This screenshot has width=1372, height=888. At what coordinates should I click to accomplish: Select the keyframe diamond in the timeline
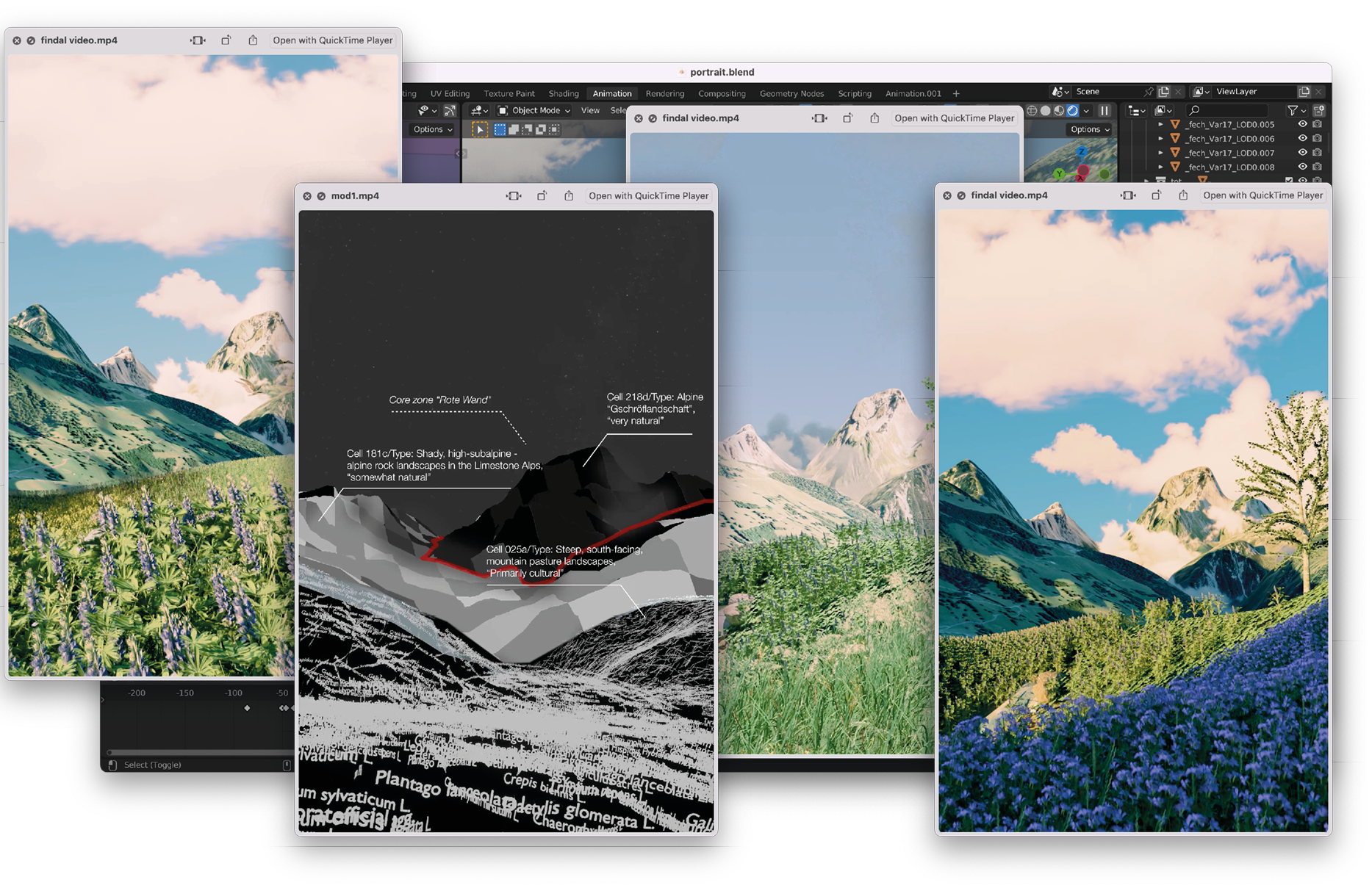(x=247, y=707)
